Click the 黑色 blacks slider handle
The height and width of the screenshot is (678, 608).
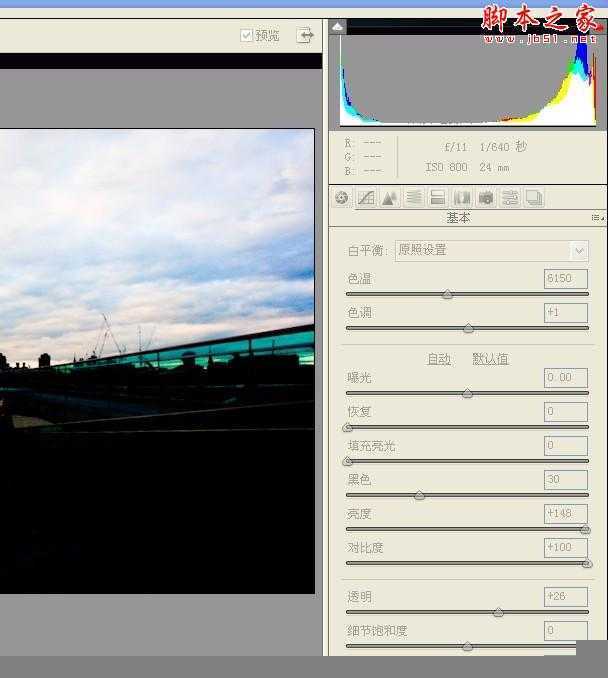tap(419, 496)
